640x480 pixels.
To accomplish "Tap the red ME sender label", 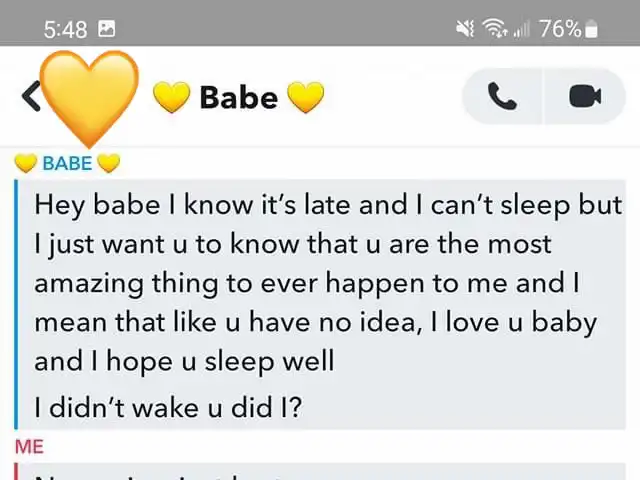I will 29,447.
